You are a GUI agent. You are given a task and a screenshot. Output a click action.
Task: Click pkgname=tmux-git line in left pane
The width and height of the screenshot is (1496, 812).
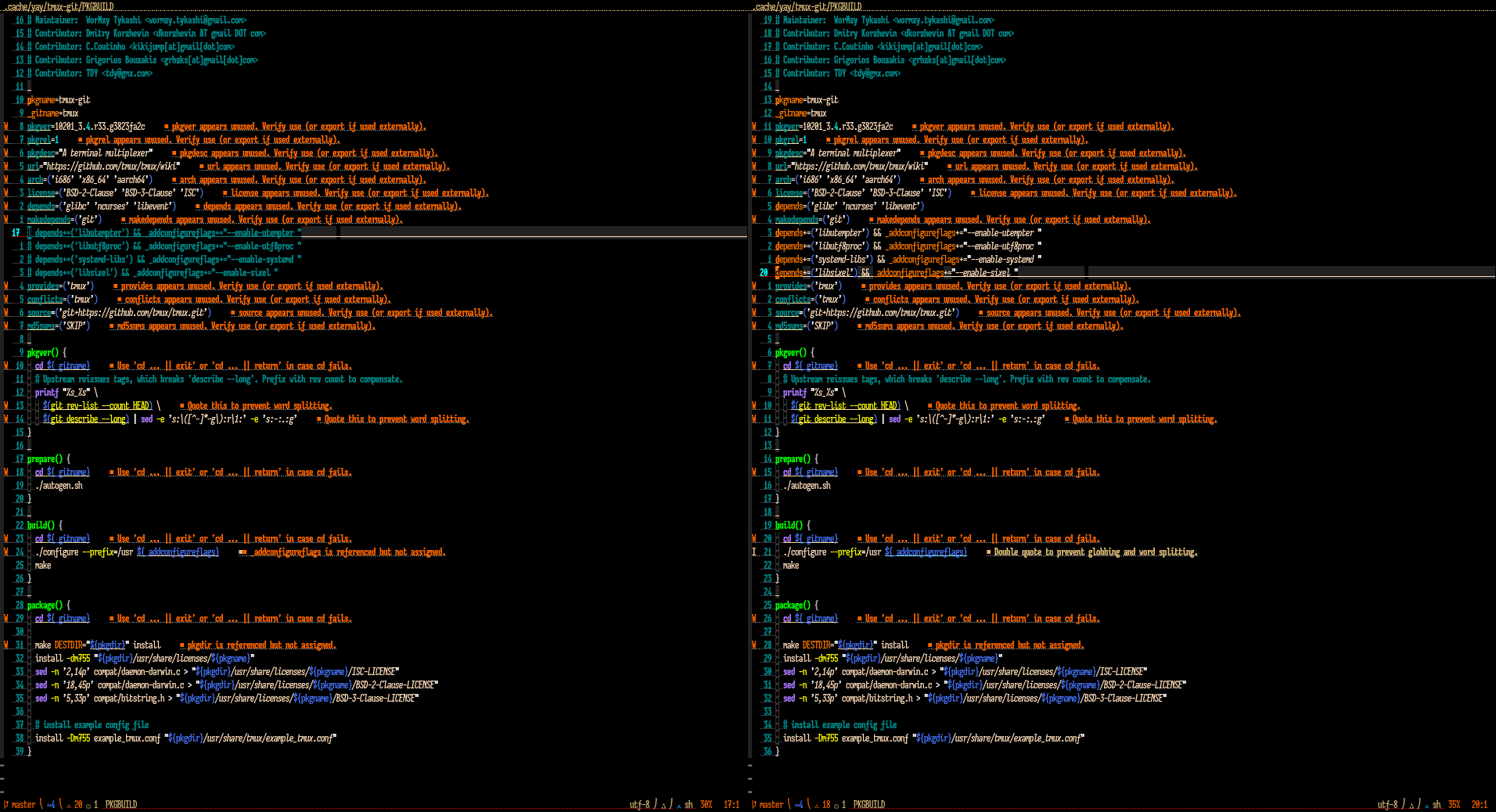59,100
